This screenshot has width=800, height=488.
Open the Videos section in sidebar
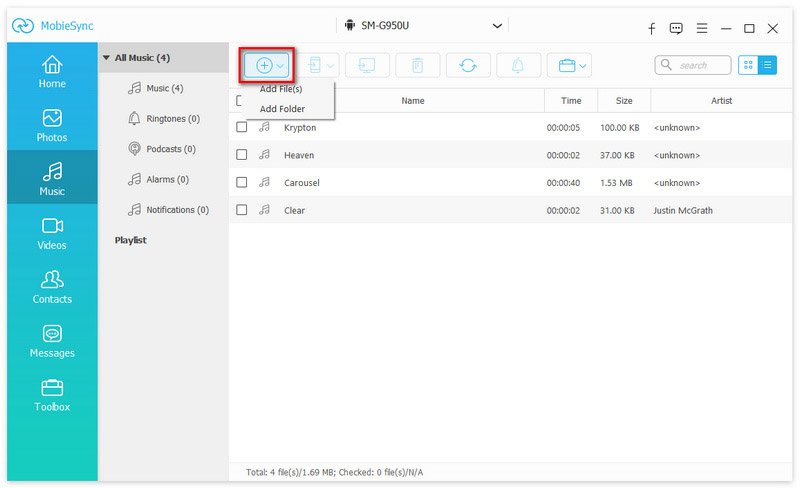coord(52,234)
